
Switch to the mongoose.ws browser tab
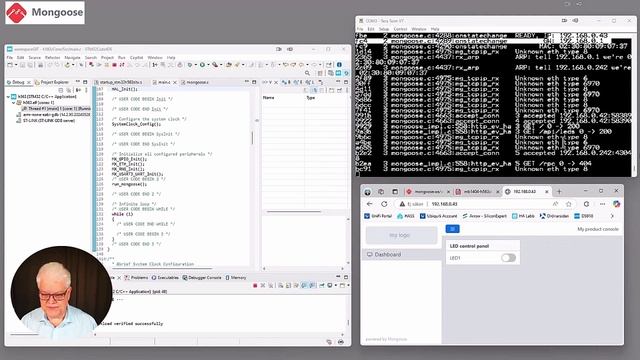[x=427, y=191]
